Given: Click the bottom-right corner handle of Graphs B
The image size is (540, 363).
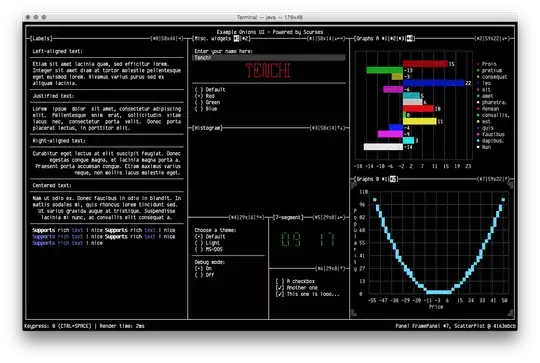Looking at the screenshot, I should click(511, 313).
